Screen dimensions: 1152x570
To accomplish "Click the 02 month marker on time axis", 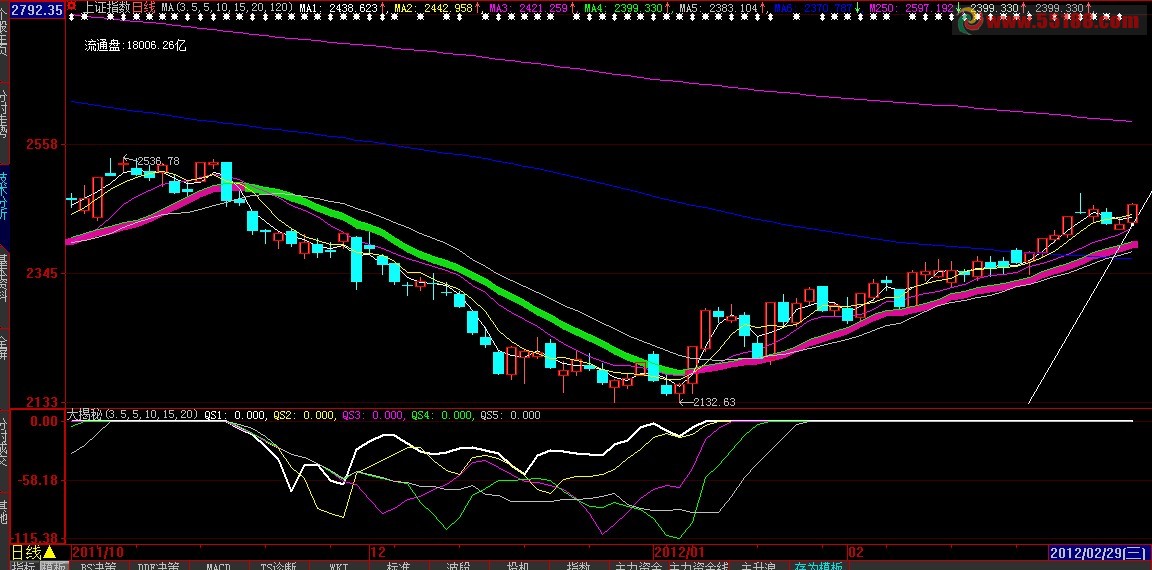I will click(x=854, y=552).
